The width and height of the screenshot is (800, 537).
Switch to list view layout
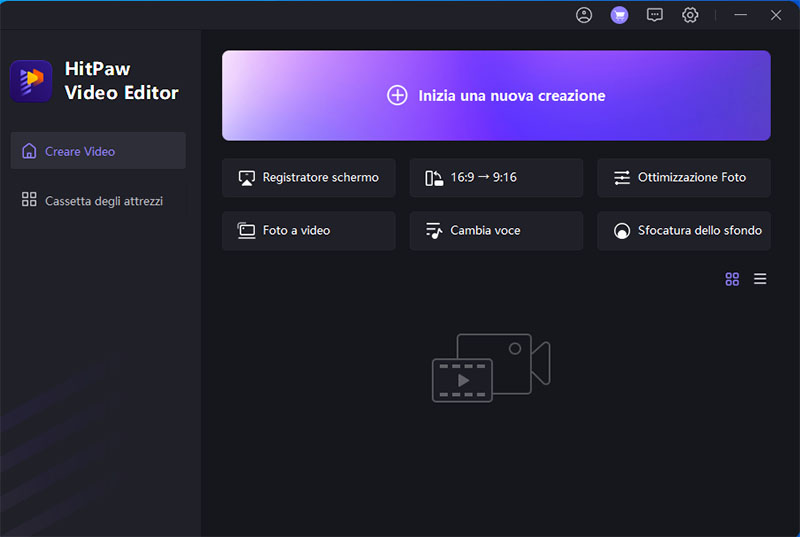(x=760, y=279)
